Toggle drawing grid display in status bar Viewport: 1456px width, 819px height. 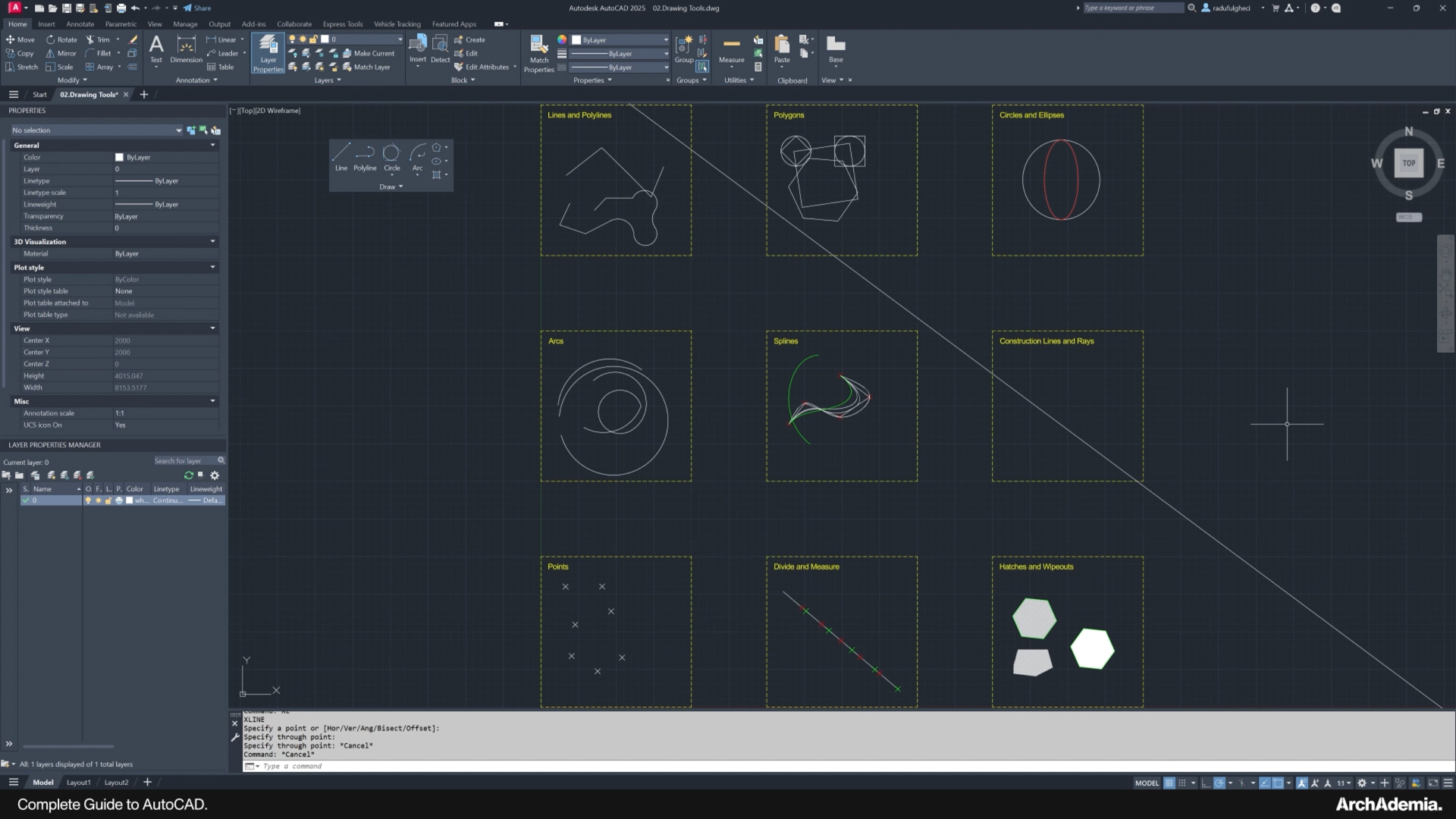1169,783
